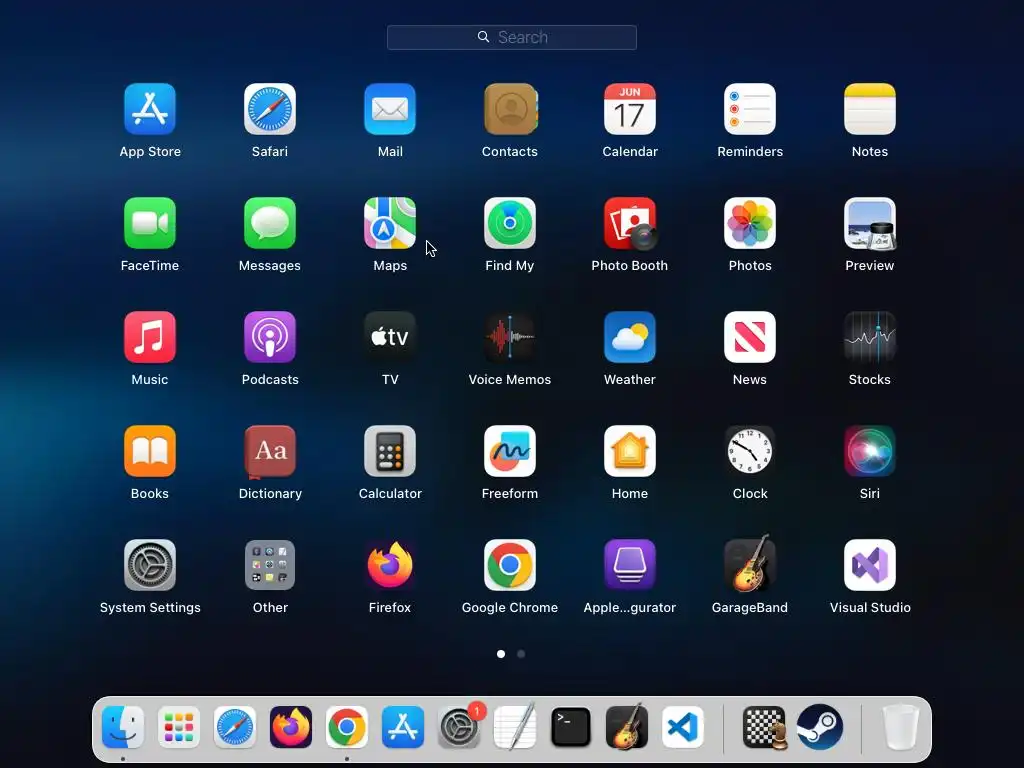Open TextEdit from the Dock

pos(515,727)
